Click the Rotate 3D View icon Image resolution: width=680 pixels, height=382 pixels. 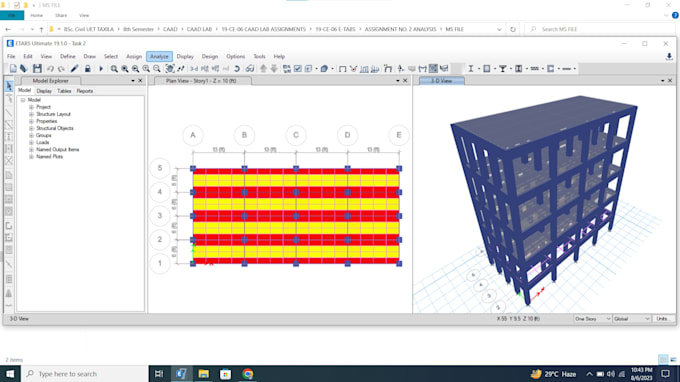(x=237, y=69)
